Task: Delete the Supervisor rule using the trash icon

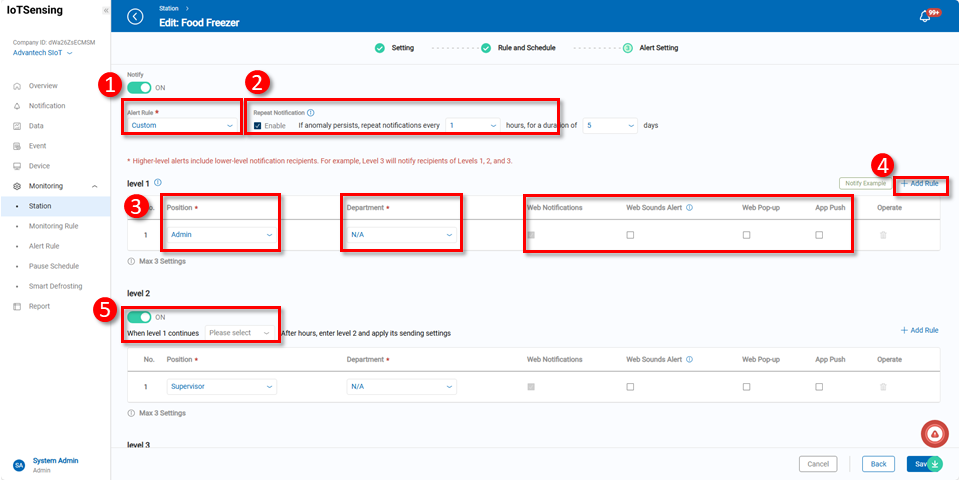Action: (882, 386)
